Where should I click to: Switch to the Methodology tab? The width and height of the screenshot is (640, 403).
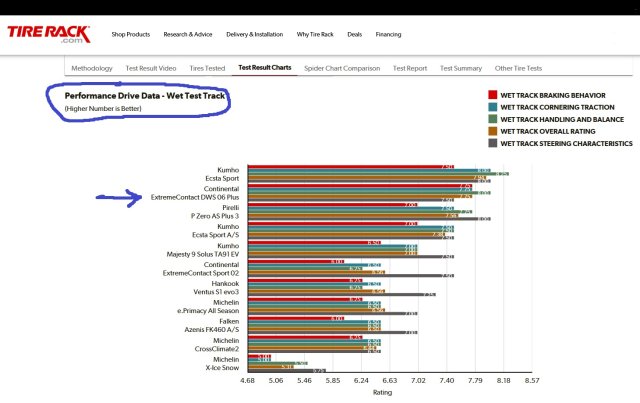coord(92,68)
